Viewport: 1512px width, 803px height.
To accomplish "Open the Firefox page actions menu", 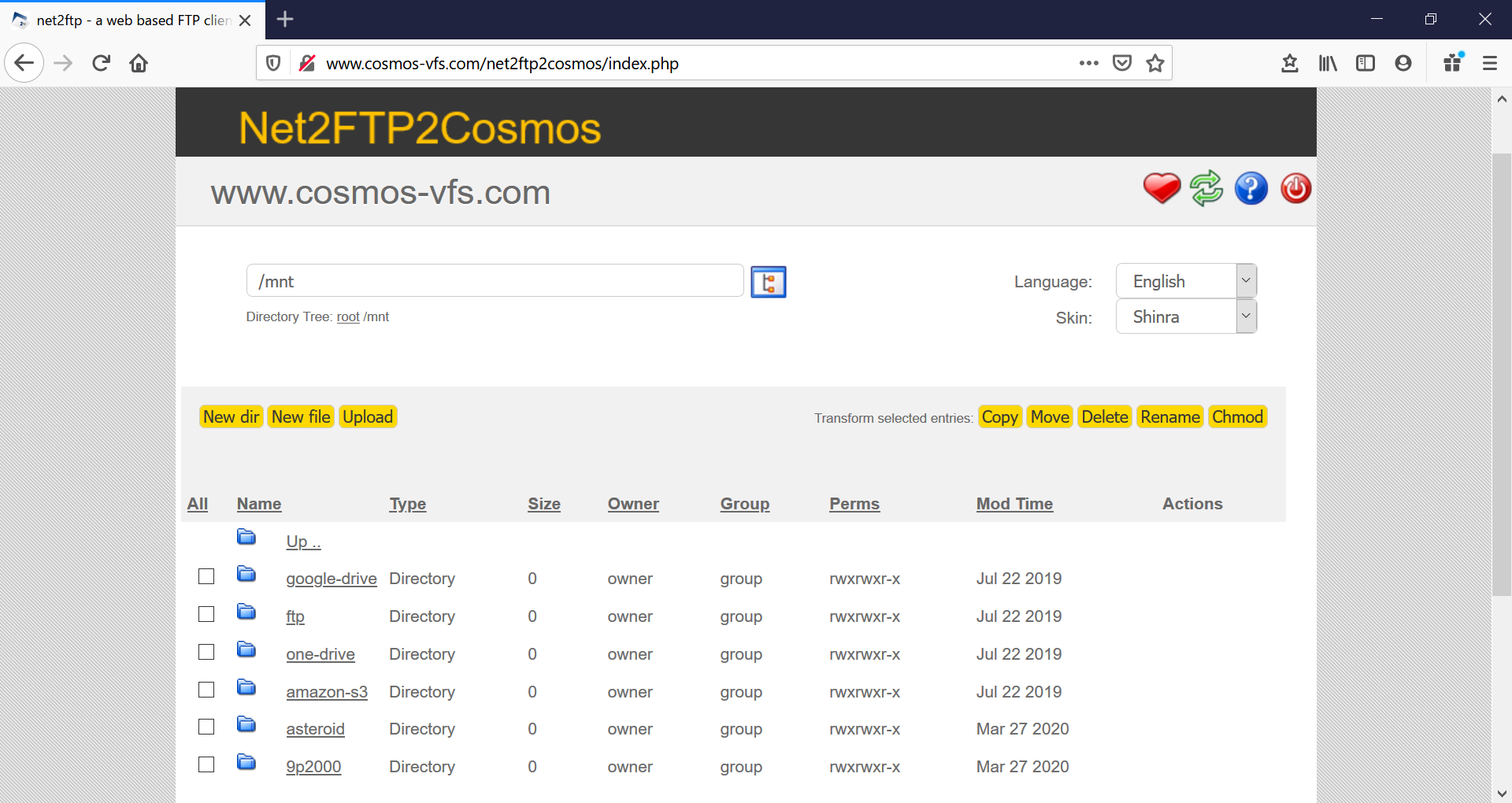I will tap(1089, 63).
